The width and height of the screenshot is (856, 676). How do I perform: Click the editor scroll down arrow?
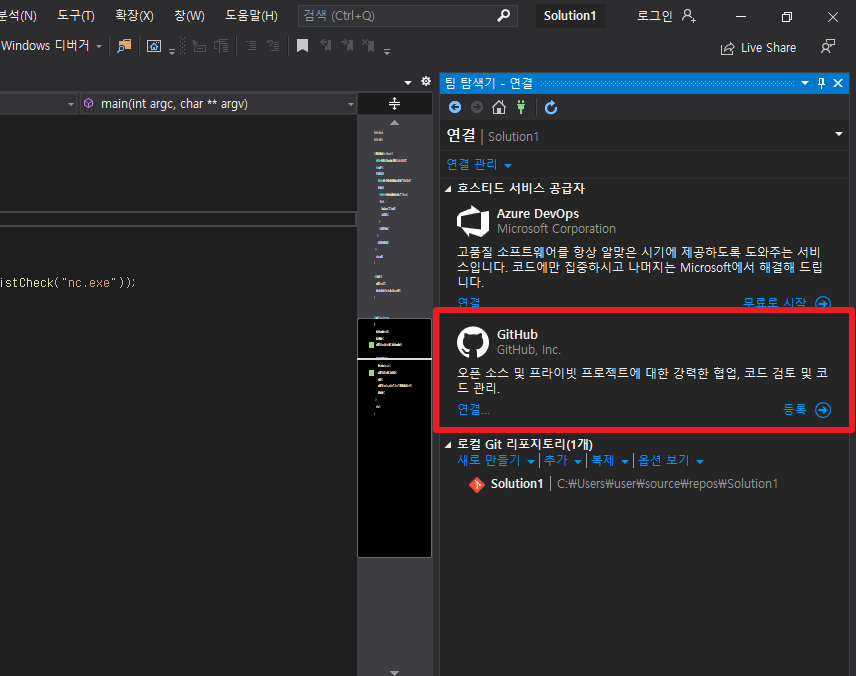(394, 672)
